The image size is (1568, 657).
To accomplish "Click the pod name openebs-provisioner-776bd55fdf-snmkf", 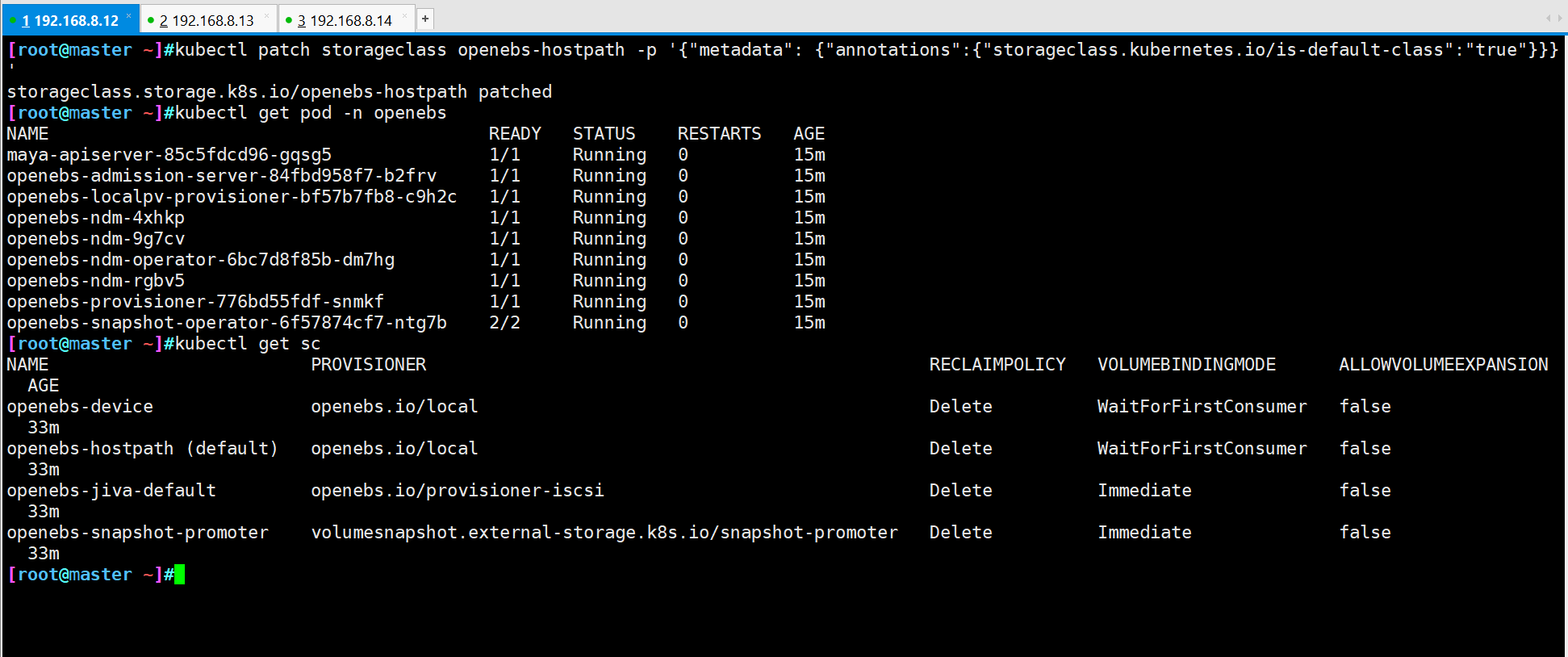I will pos(195,302).
